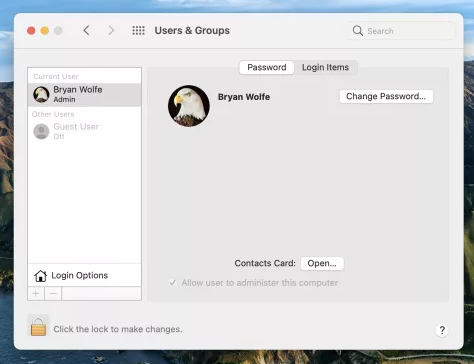Screen dimensions: 474x364
Task: Show all preferences grid icon
Action: [x=138, y=30]
